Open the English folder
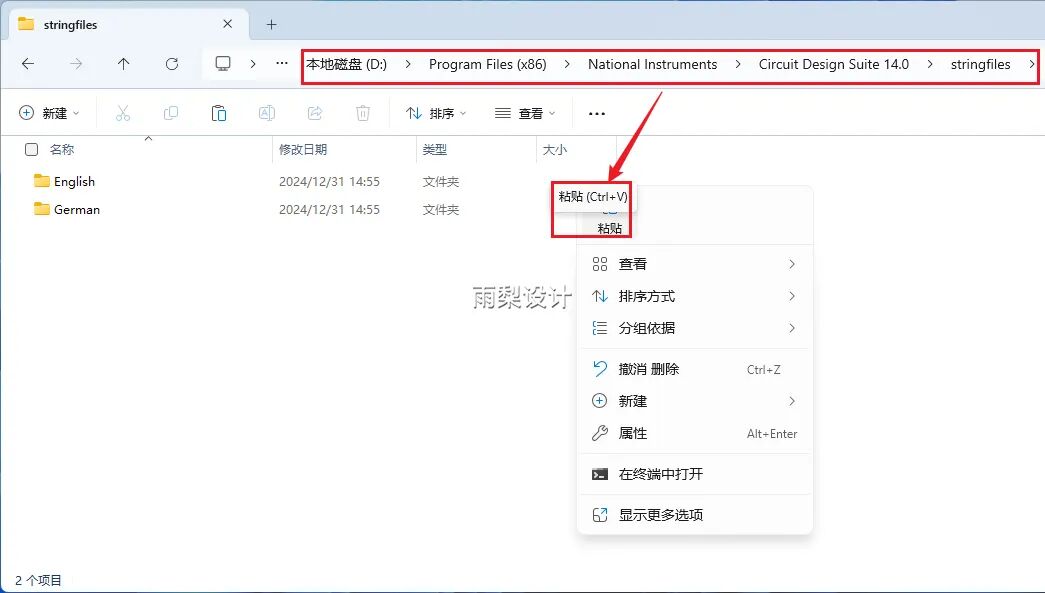This screenshot has width=1045, height=593. tap(73, 181)
